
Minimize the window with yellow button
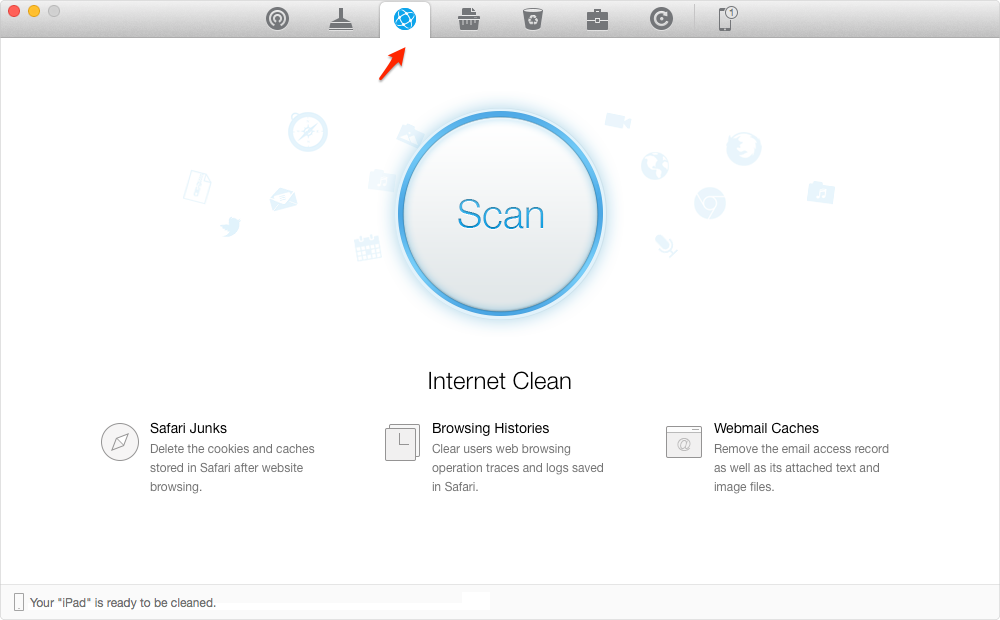coord(34,11)
